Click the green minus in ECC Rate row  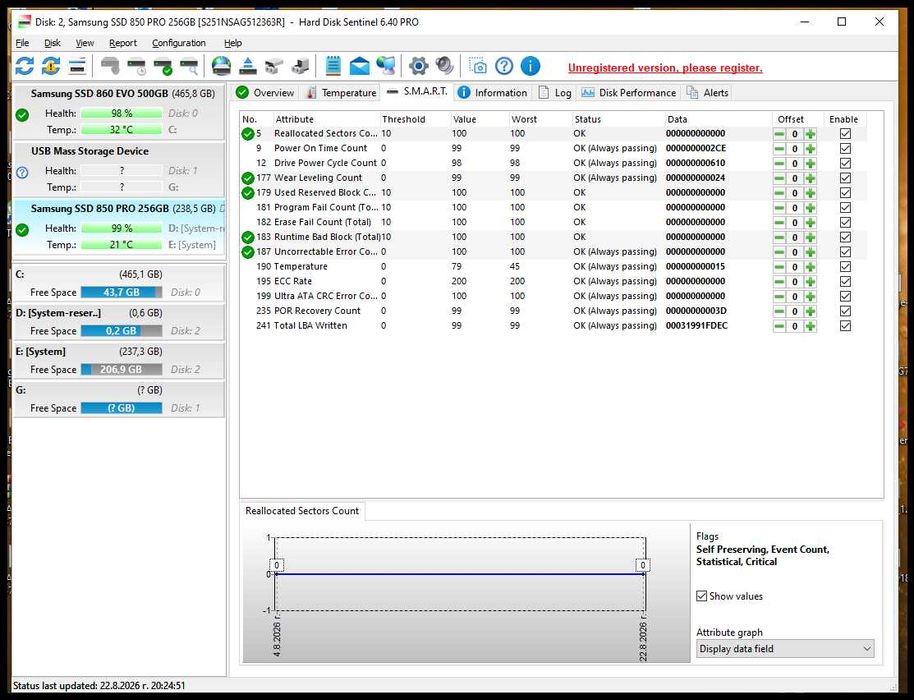click(779, 282)
